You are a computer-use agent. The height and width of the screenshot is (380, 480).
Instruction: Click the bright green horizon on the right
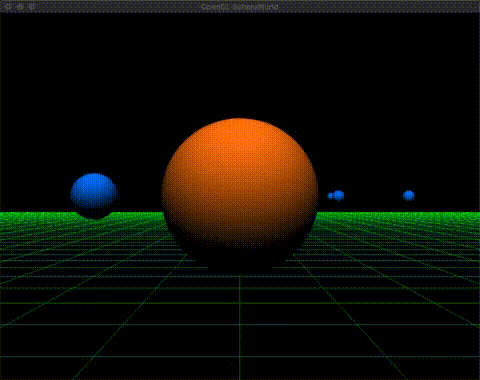(398, 217)
